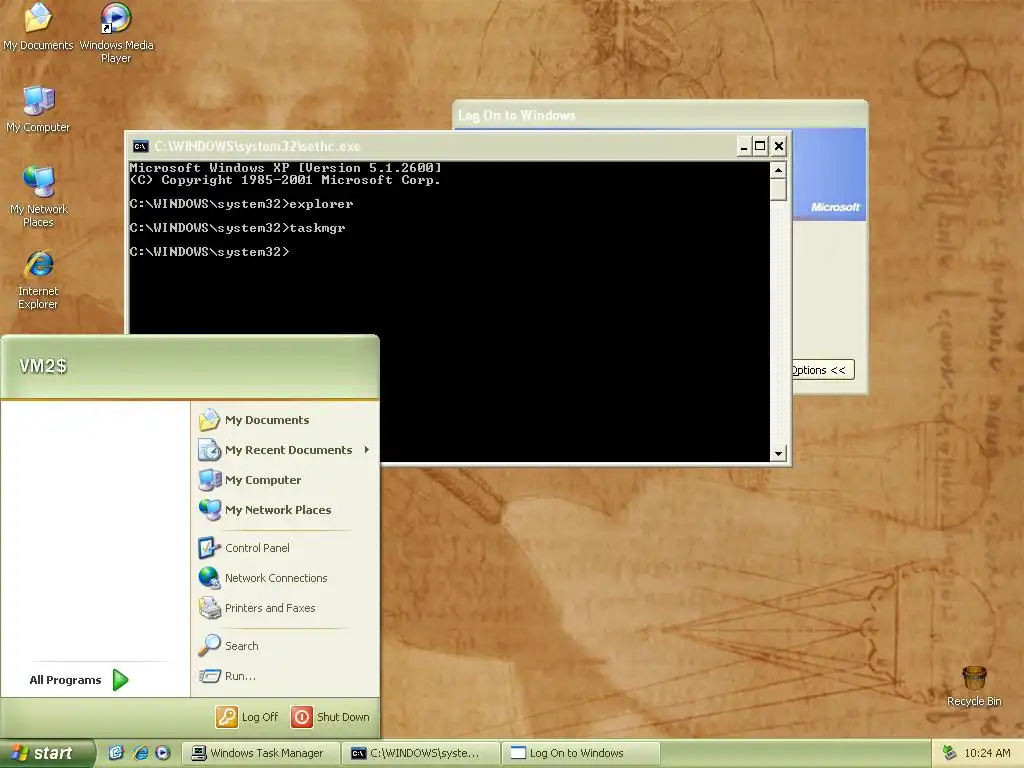1024x768 pixels.
Task: Open My Documents desktop icon
Action: (x=38, y=27)
